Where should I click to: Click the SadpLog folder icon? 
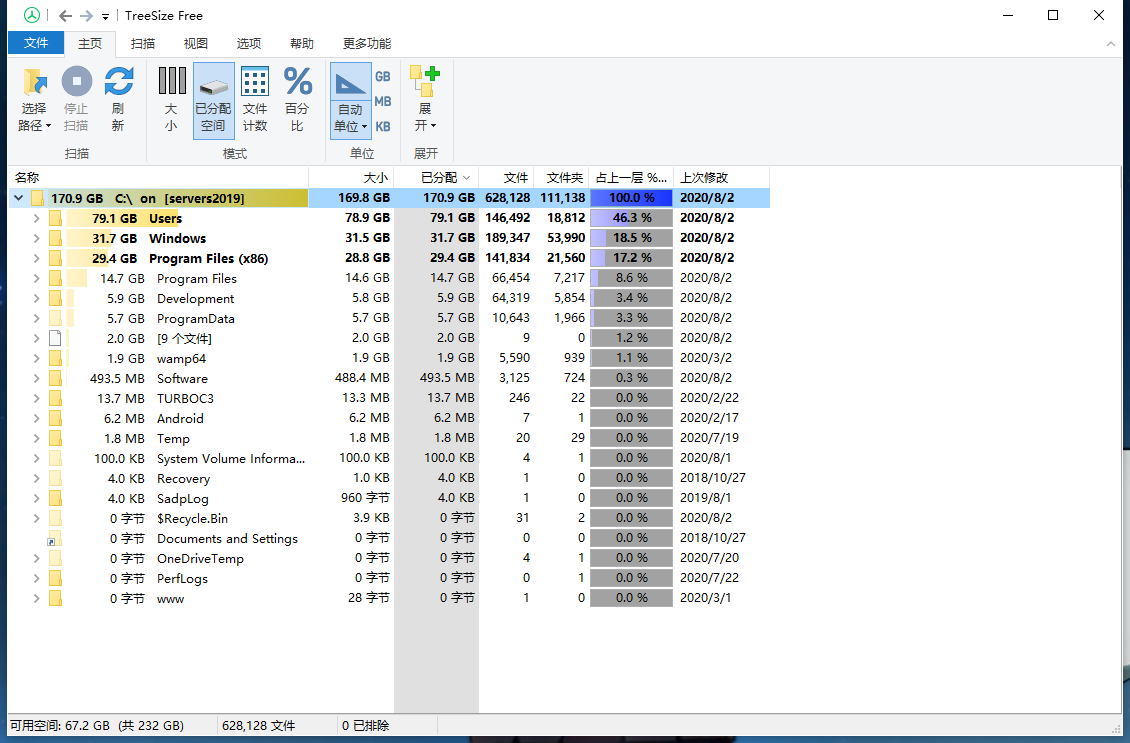pyautogui.click(x=55, y=498)
